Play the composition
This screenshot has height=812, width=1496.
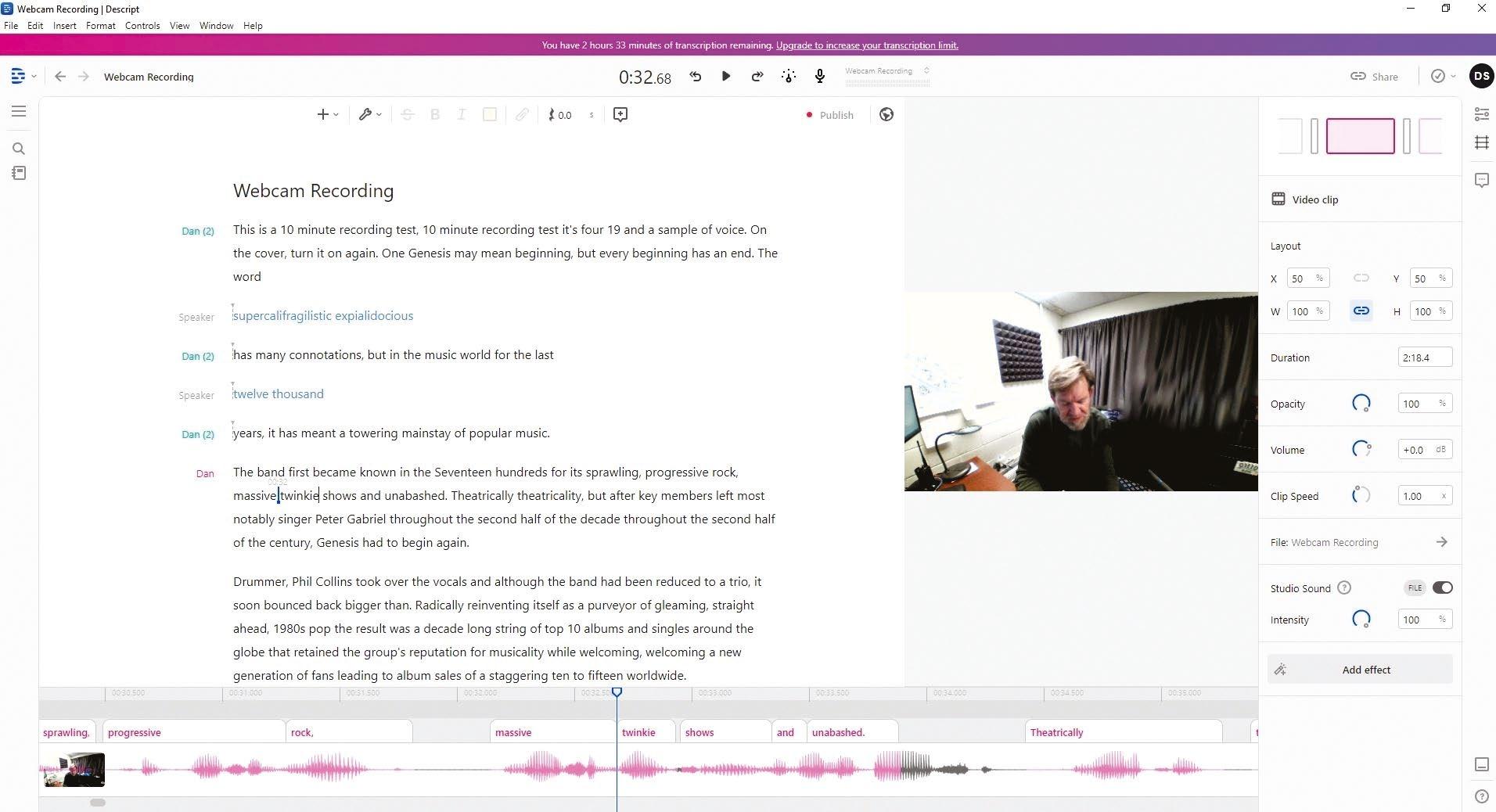[x=726, y=76]
